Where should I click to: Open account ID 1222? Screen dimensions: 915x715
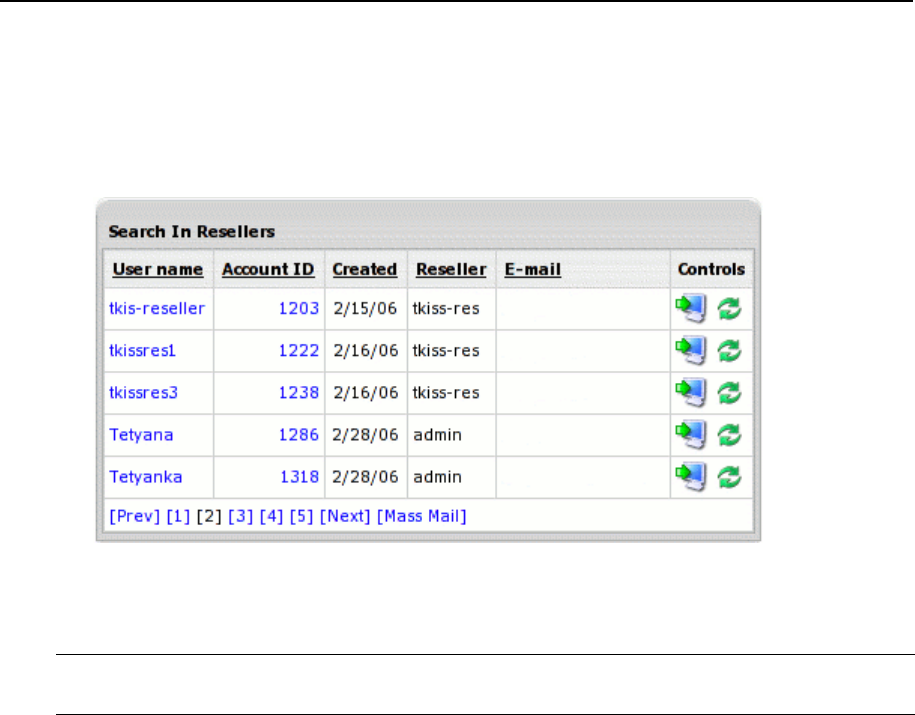click(x=299, y=350)
